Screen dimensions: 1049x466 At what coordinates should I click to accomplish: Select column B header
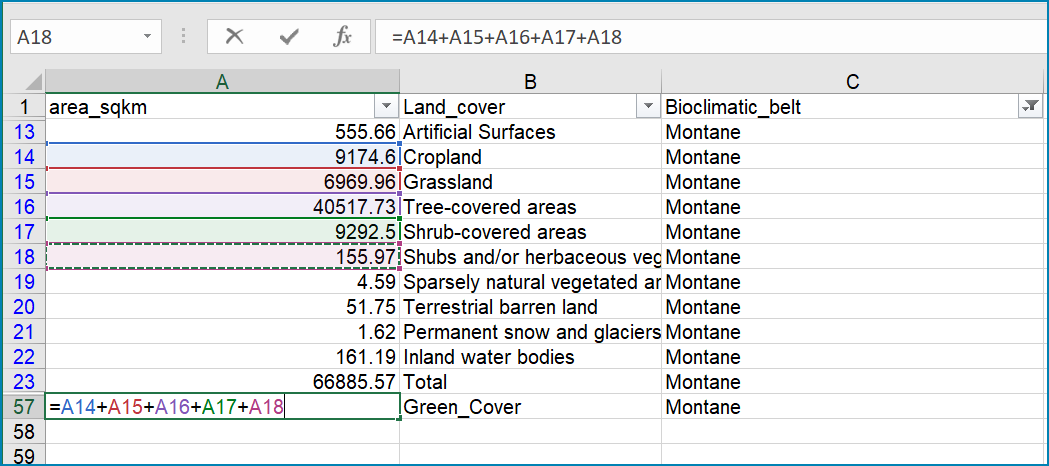(x=531, y=82)
